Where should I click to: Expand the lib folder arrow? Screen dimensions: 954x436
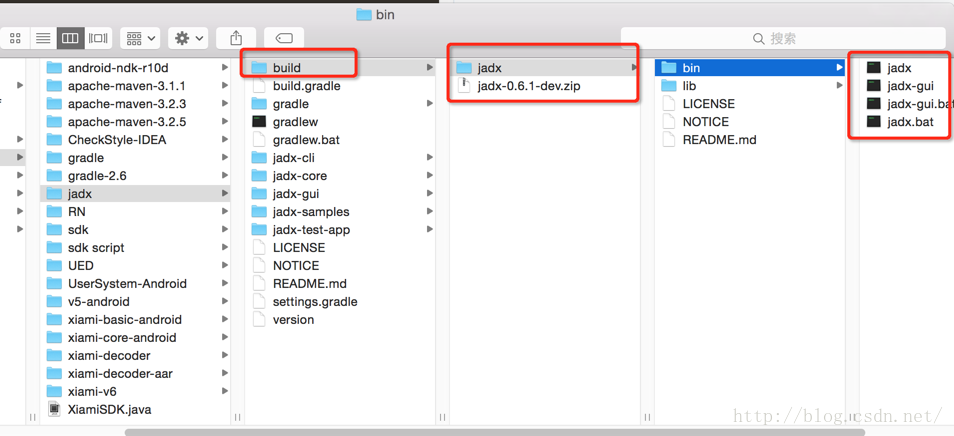coord(840,86)
